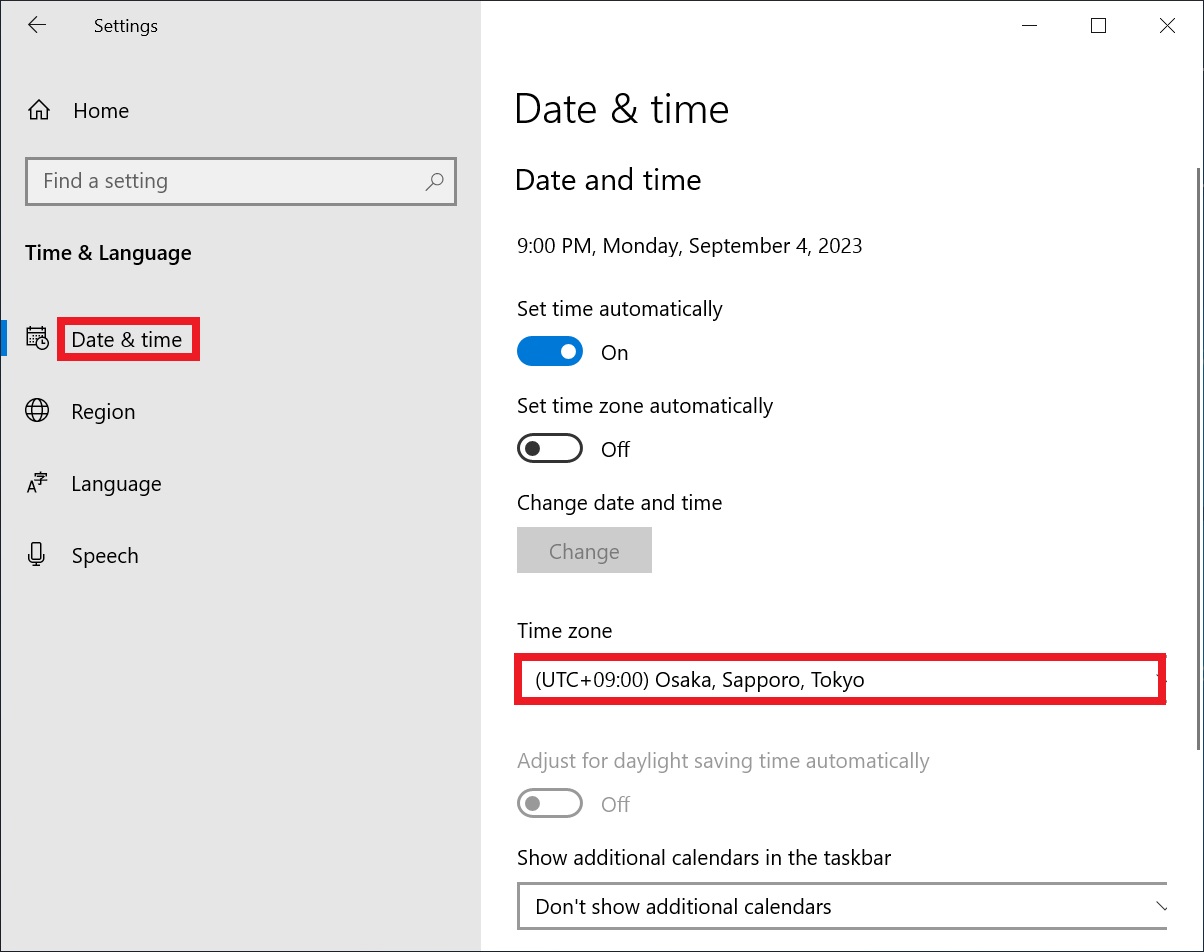Open the Language settings page

(x=116, y=484)
